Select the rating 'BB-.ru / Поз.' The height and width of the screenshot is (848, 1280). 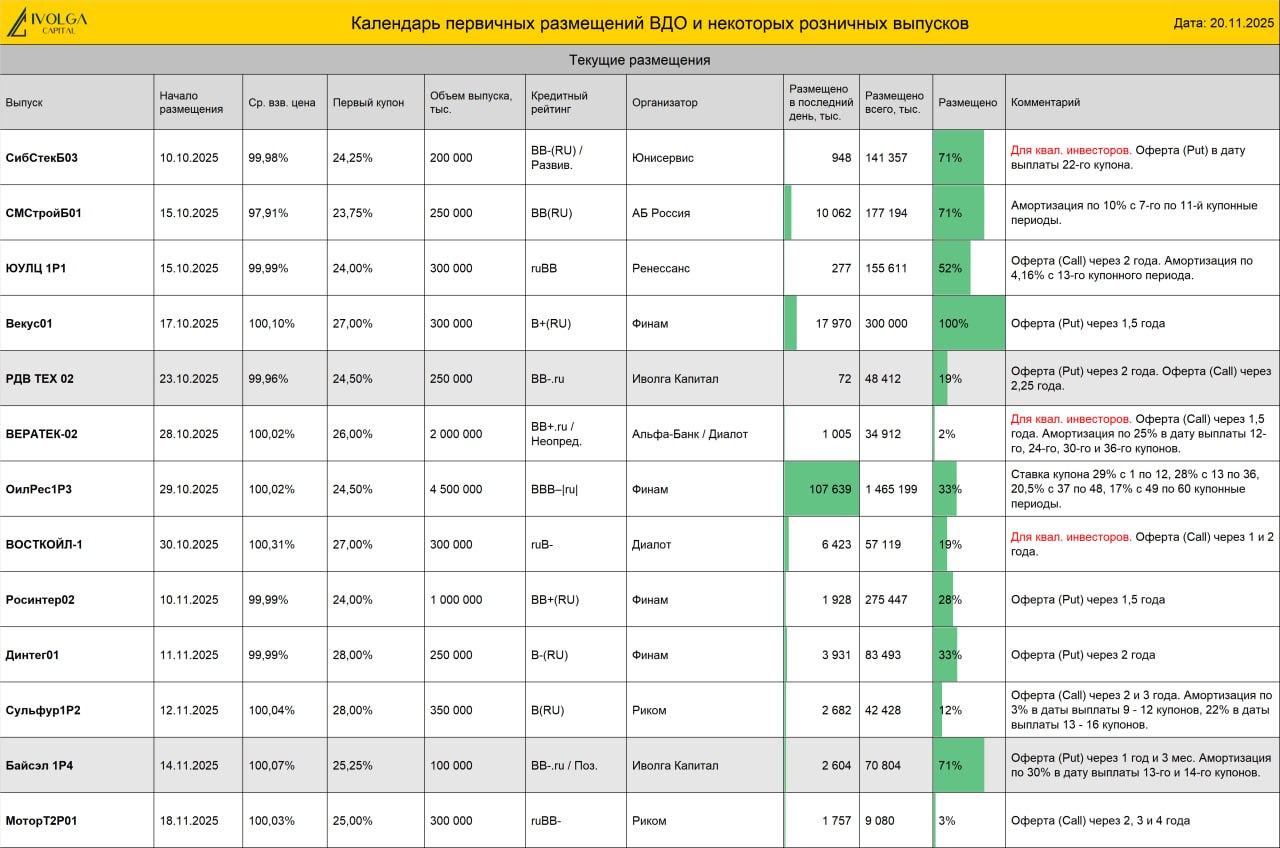pos(564,766)
